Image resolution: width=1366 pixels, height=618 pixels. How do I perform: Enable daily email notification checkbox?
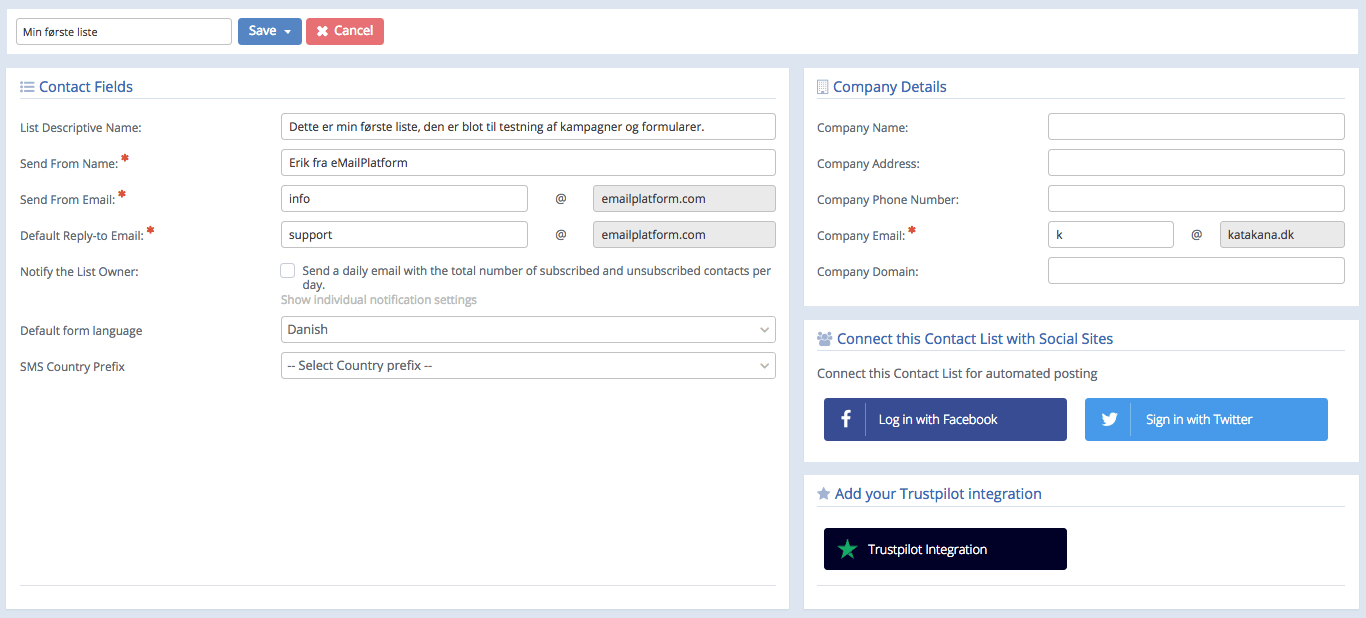tap(288, 271)
